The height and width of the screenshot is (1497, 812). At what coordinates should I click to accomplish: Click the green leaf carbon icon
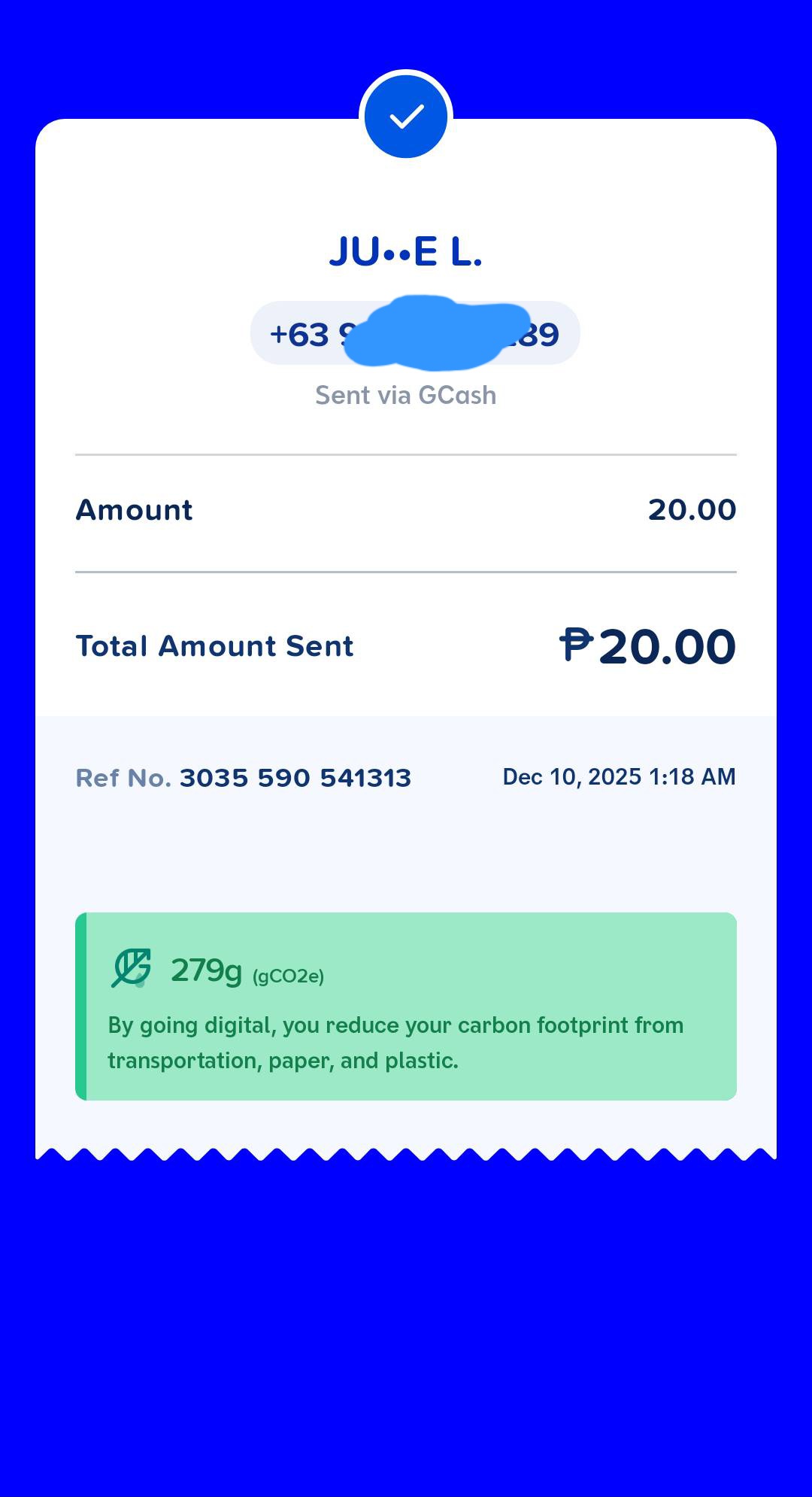(x=132, y=968)
